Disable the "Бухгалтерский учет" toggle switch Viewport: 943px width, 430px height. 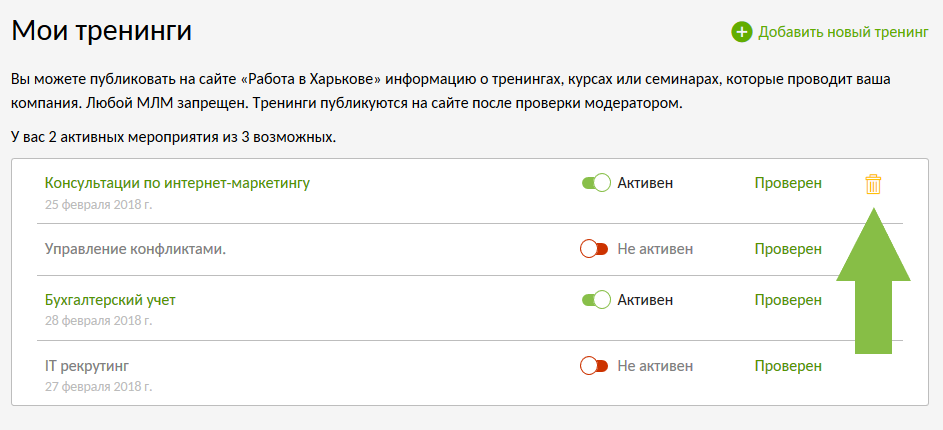pyautogui.click(x=596, y=299)
